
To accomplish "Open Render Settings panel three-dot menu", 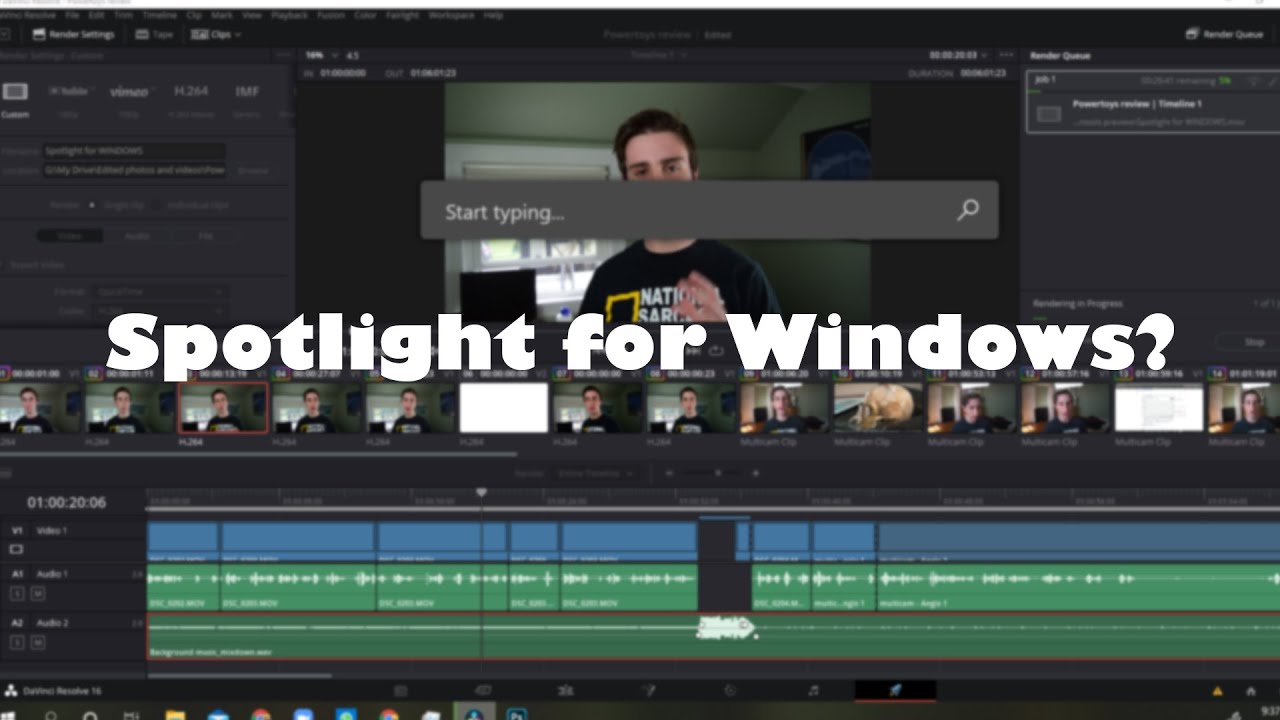I will coord(283,56).
